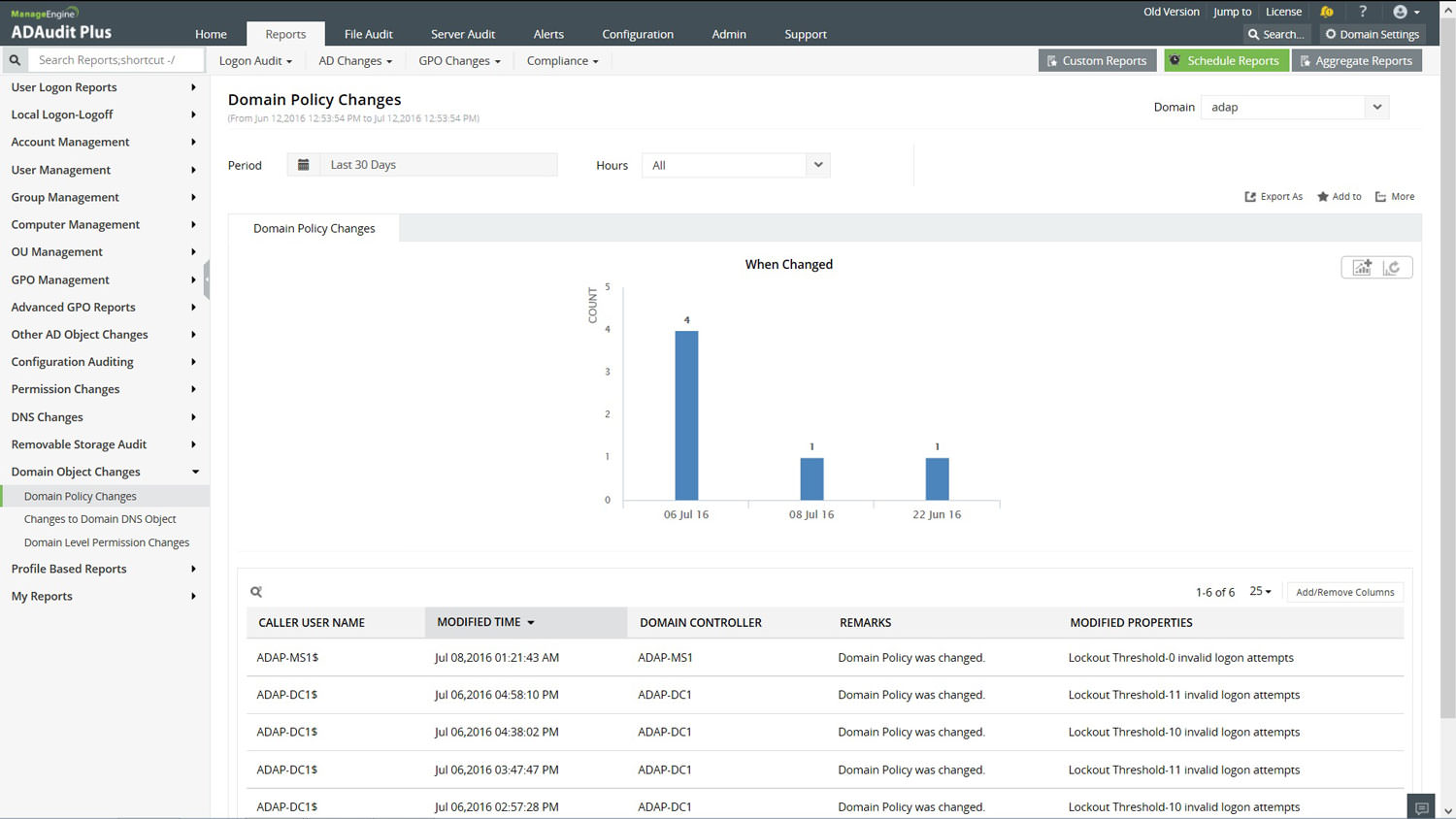The width and height of the screenshot is (1456, 819).
Task: Click the user account avatar icon
Action: (1400, 12)
